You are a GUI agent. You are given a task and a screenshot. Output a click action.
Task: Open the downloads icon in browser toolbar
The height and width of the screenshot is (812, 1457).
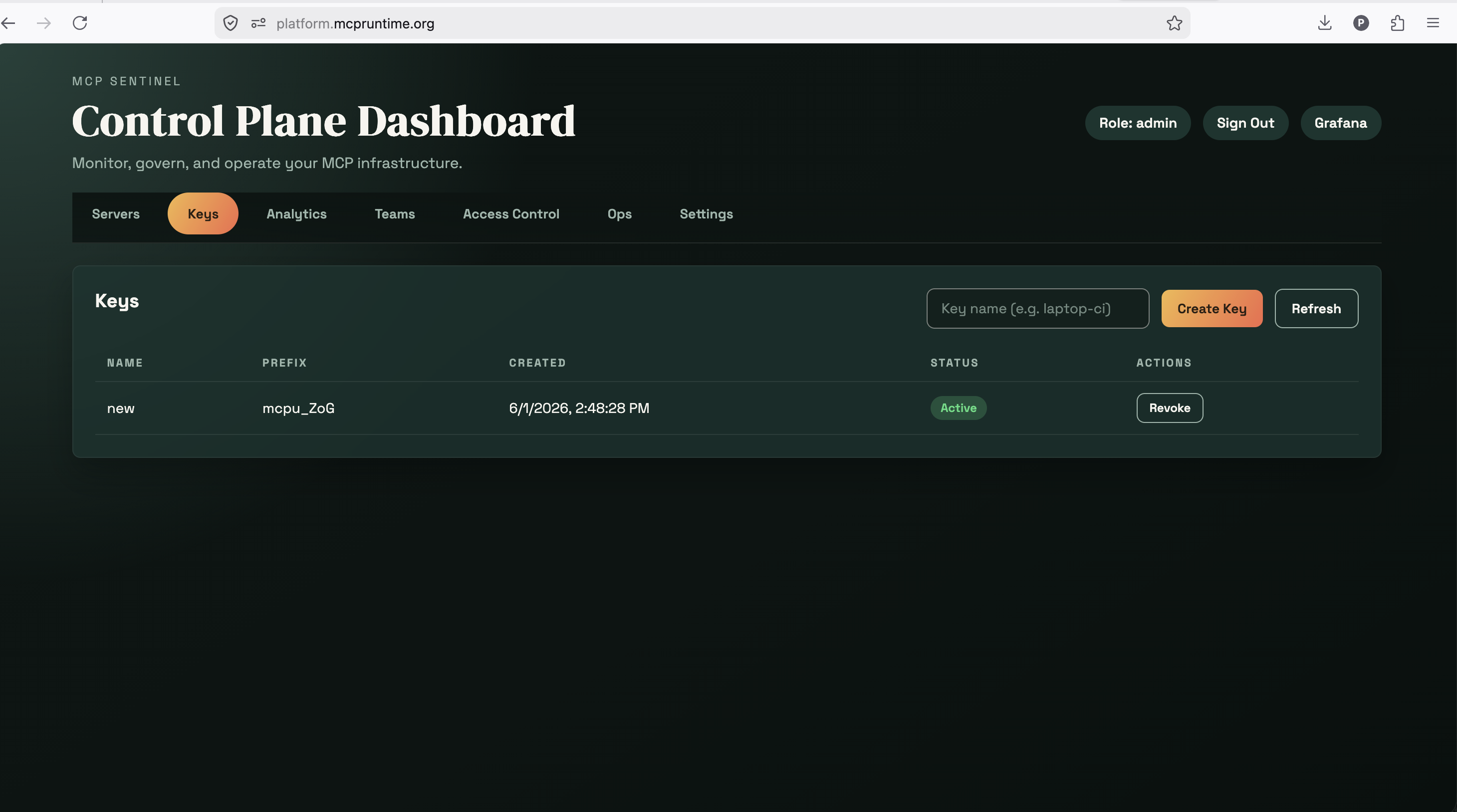click(x=1325, y=23)
